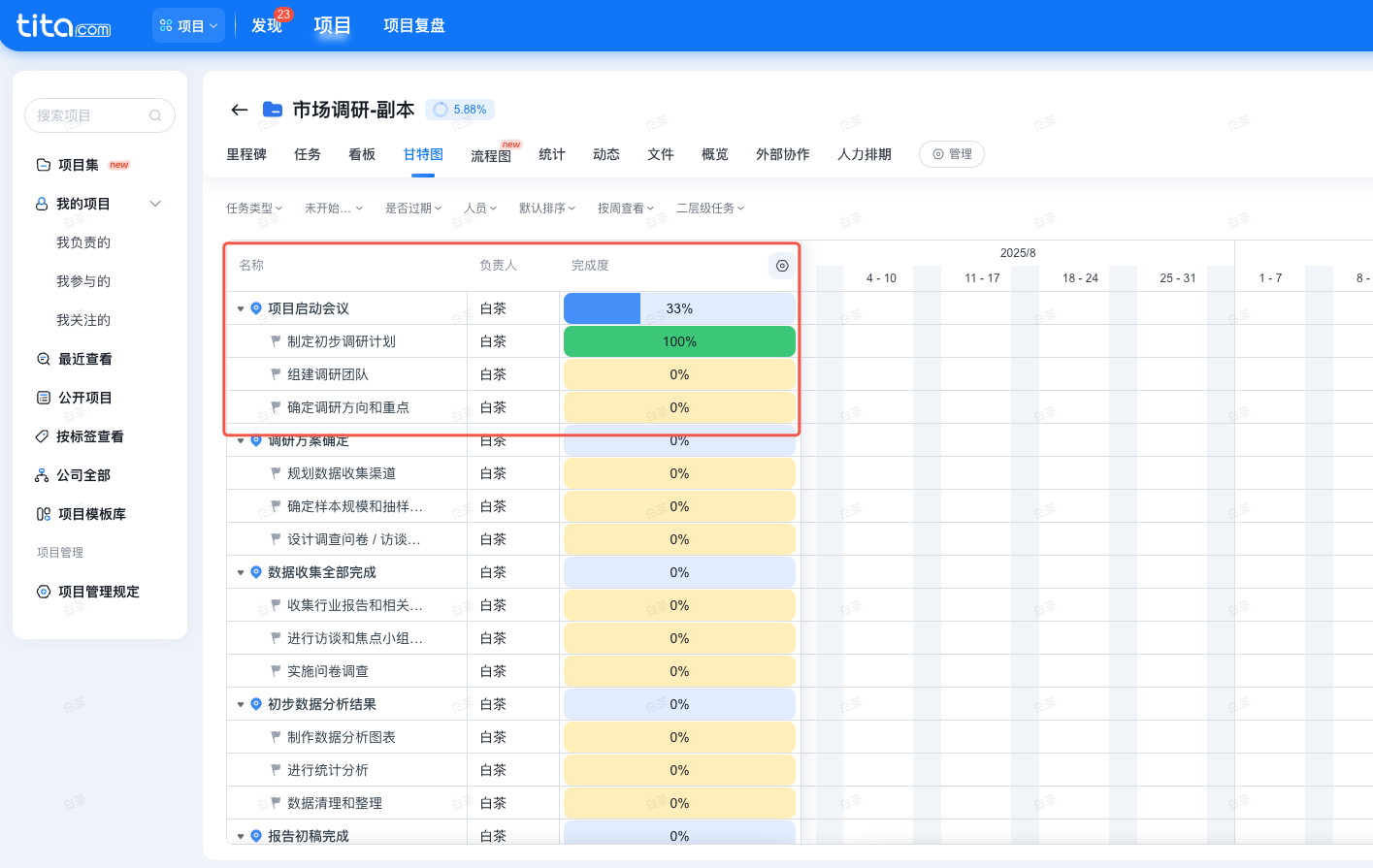Click the 管理 button
Screen dimensions: 1373x868
[x=952, y=153]
